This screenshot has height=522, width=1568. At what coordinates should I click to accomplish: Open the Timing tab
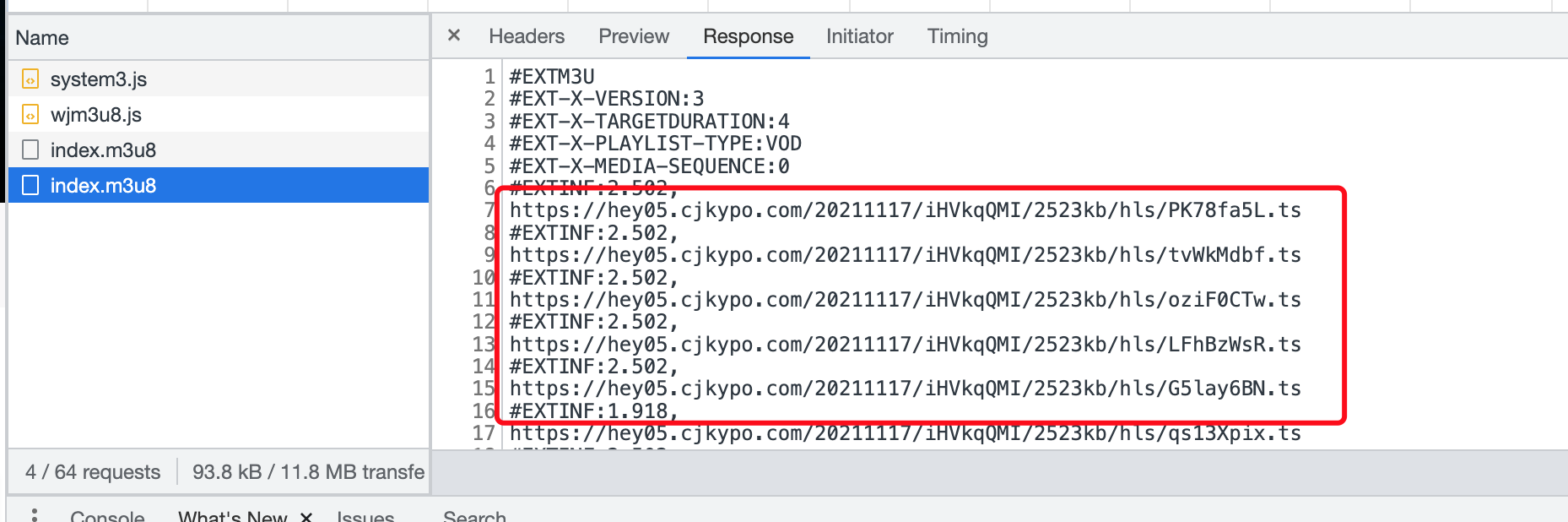coord(958,36)
